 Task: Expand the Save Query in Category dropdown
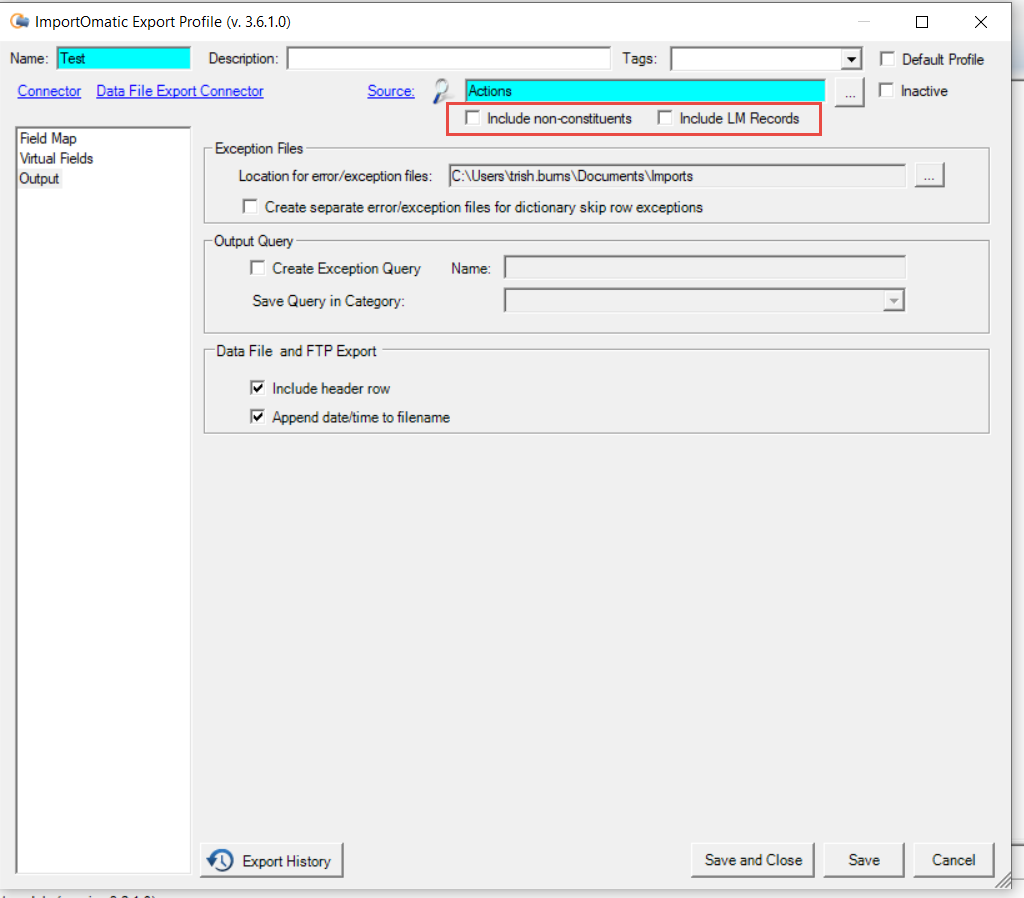(x=893, y=300)
